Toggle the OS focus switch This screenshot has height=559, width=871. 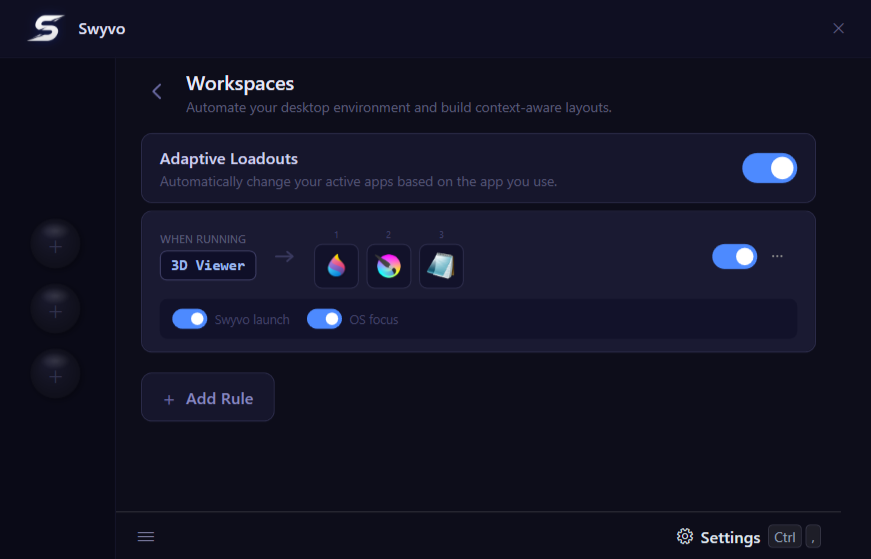tap(324, 319)
